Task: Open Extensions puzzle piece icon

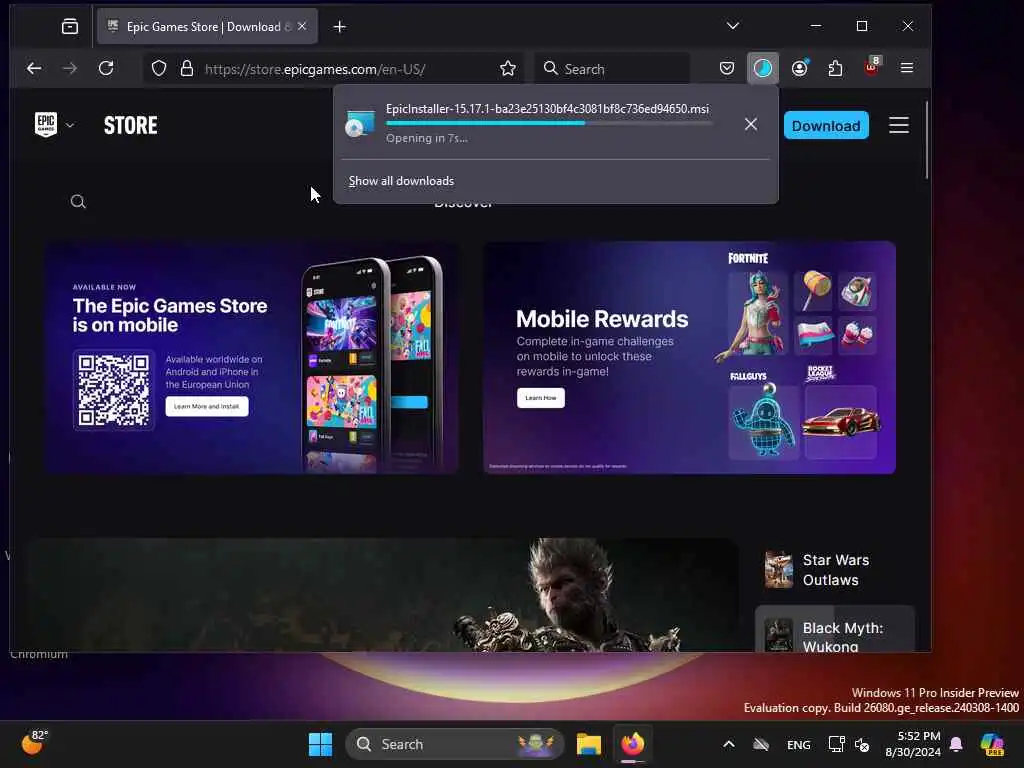Action: click(835, 69)
